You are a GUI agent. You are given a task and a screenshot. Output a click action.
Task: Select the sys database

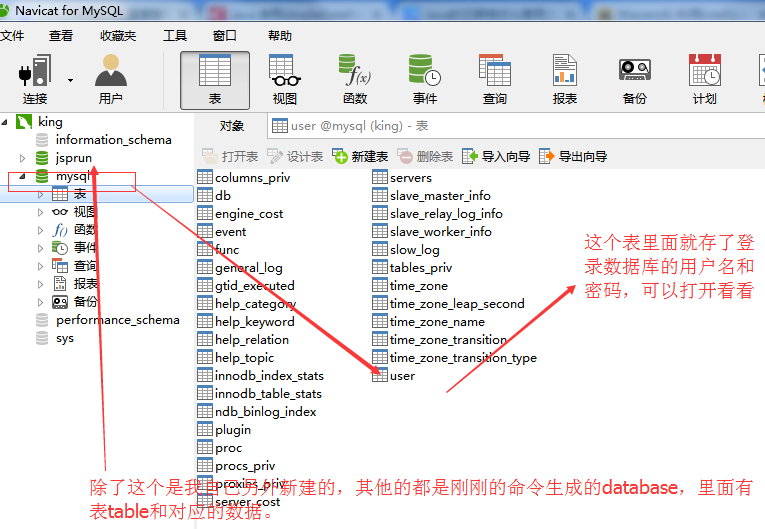pos(55,338)
